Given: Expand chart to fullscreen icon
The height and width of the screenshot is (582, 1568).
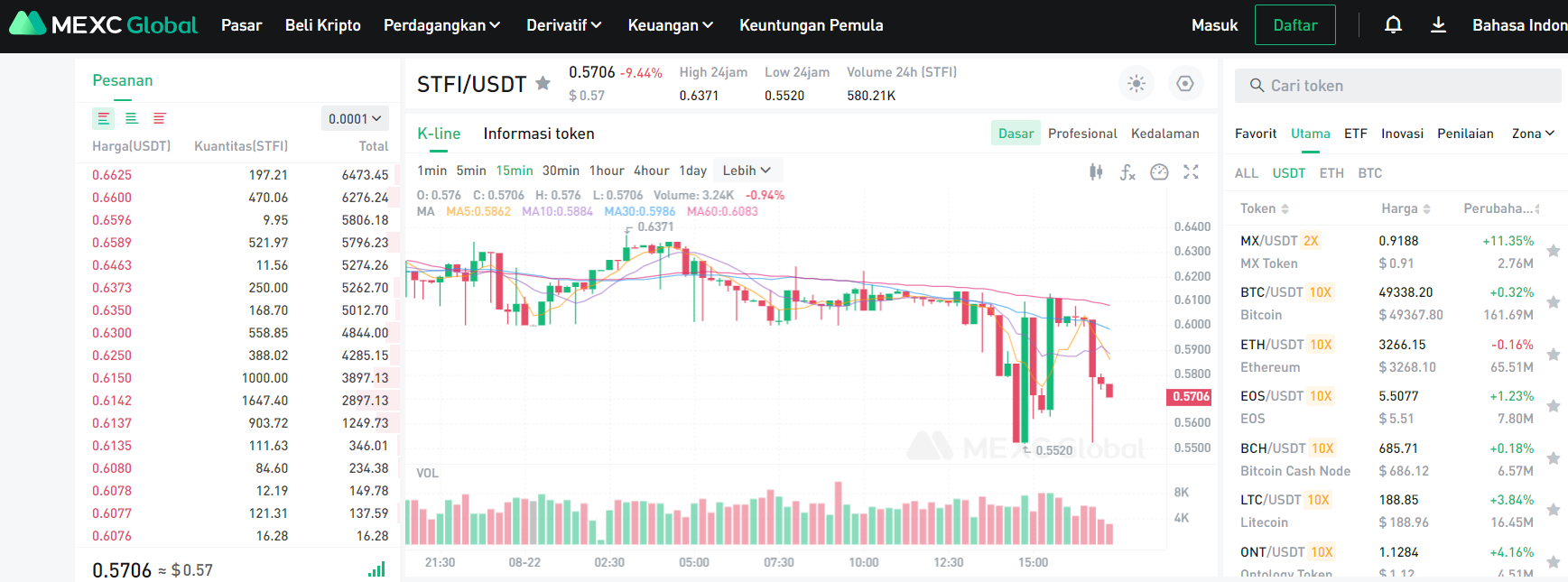Looking at the screenshot, I should click(x=1192, y=171).
